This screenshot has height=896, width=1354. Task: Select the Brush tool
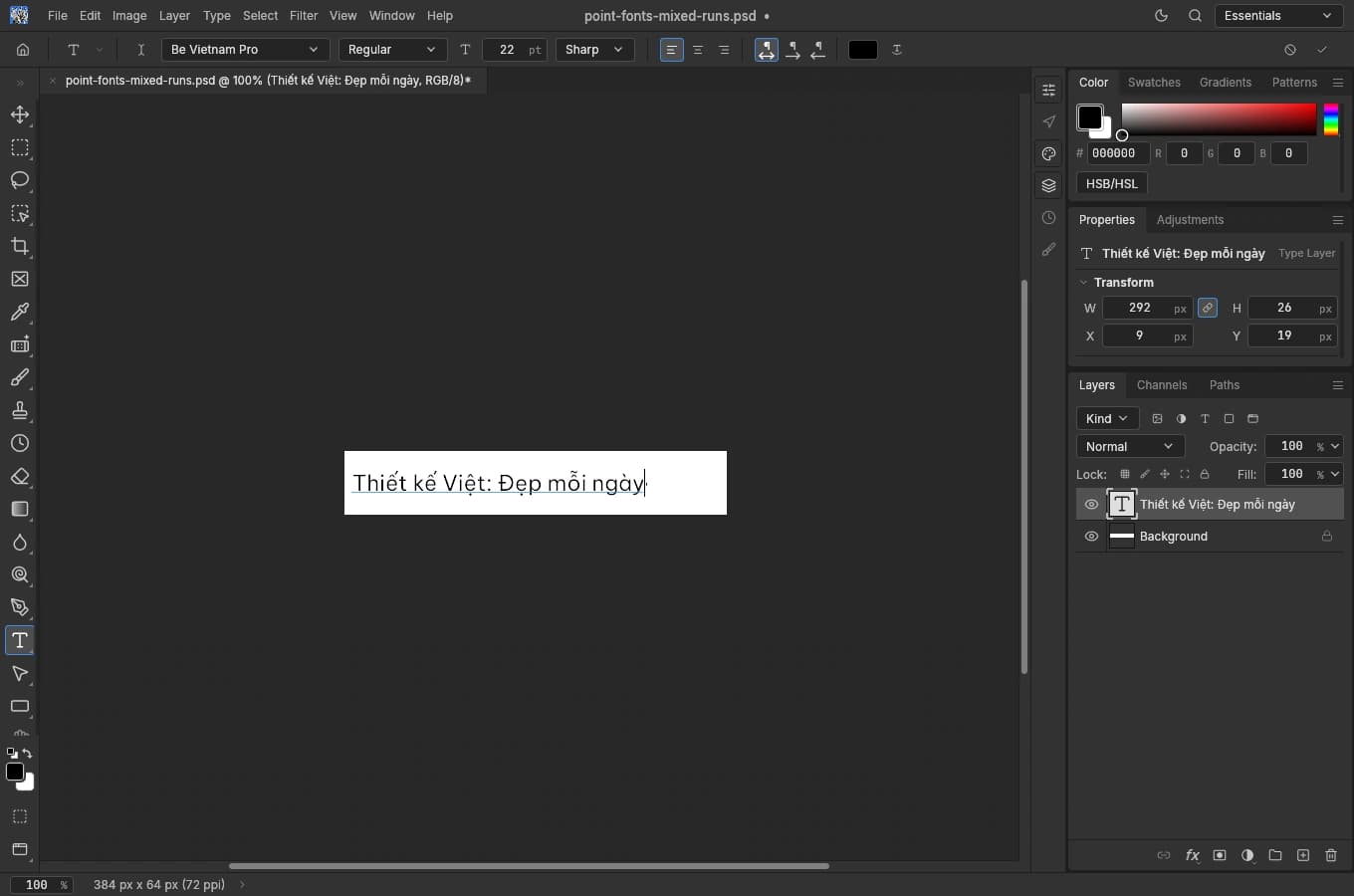tap(20, 377)
